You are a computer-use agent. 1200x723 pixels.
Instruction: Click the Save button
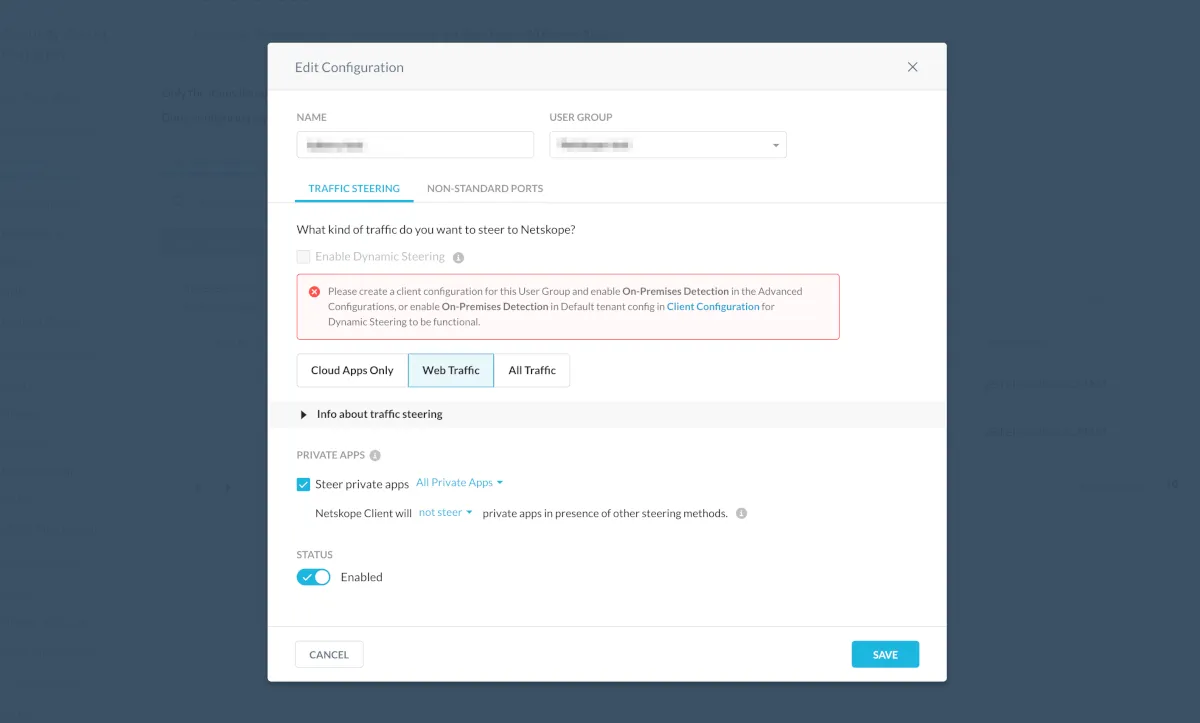(885, 655)
